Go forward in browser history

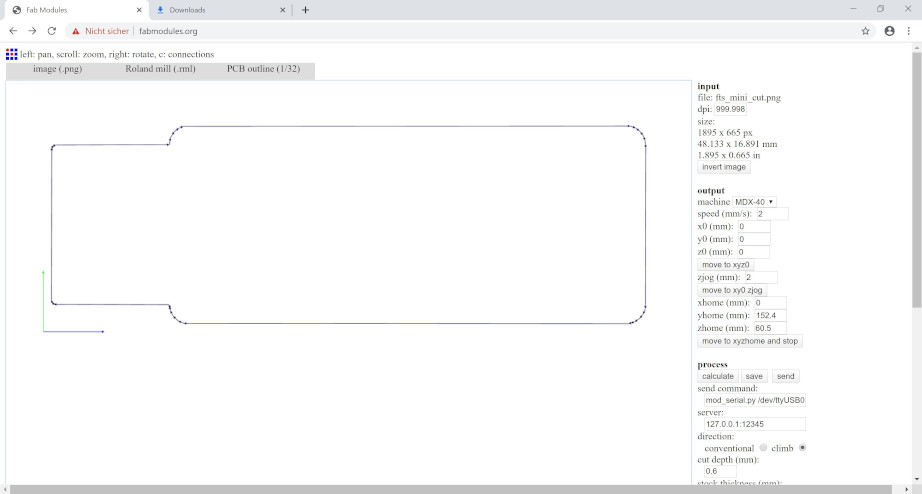click(x=32, y=31)
